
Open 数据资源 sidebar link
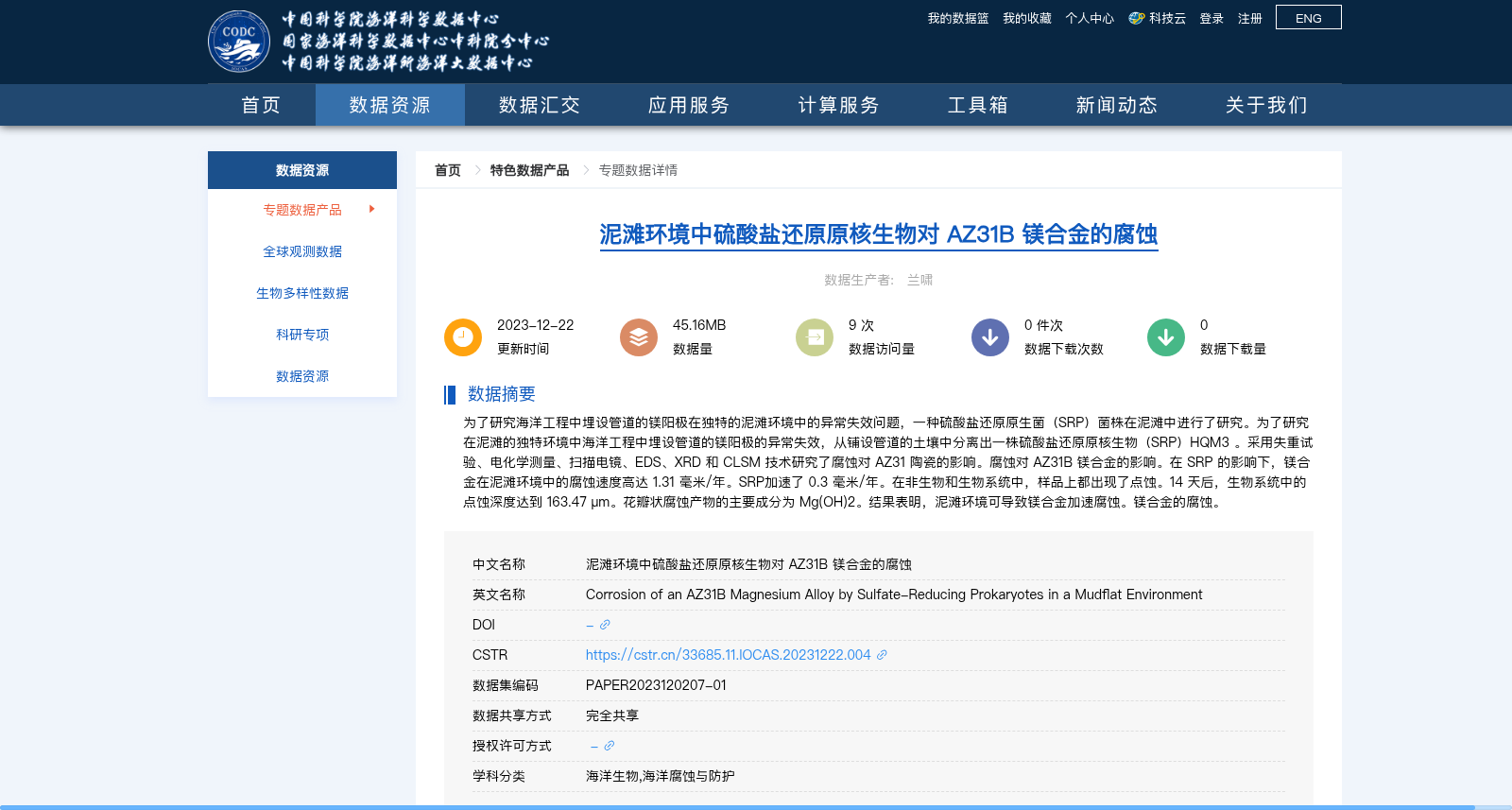tap(302, 376)
